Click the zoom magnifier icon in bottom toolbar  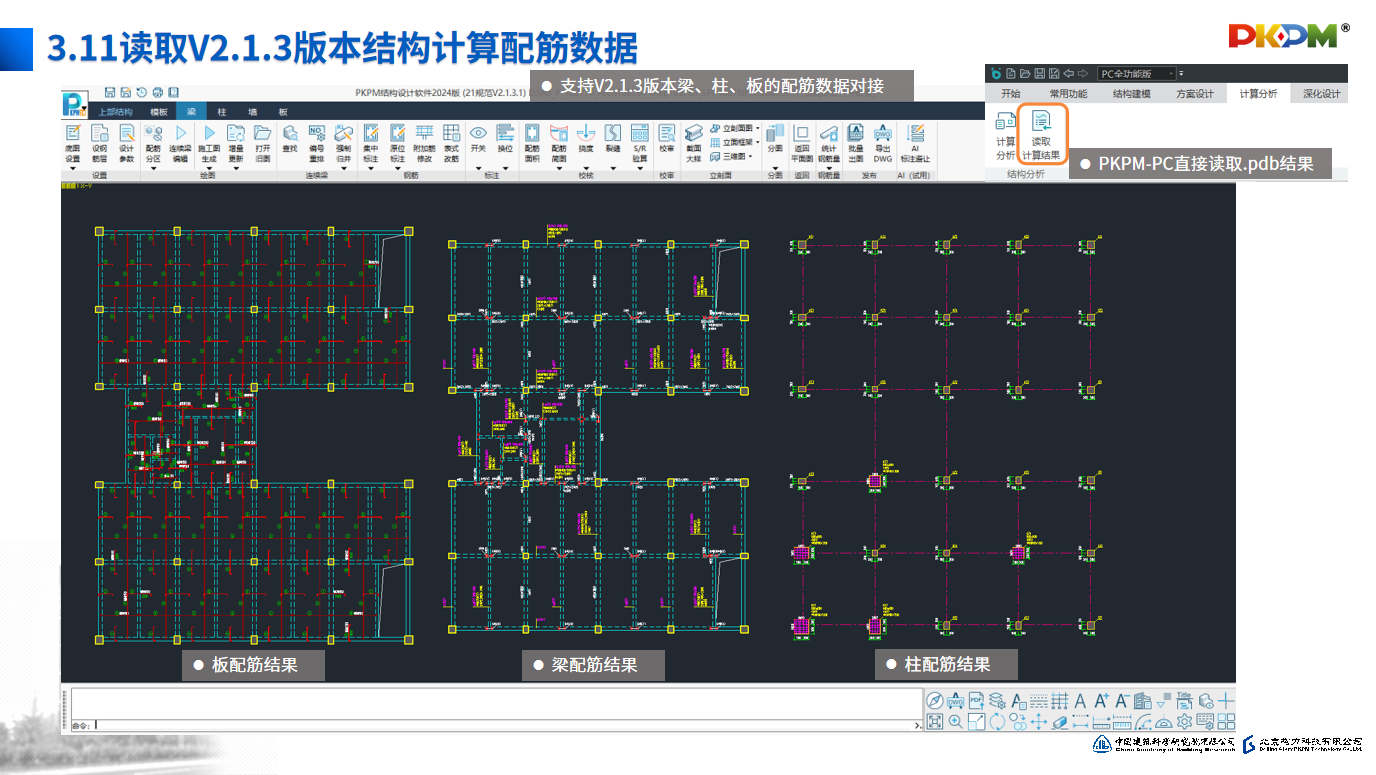coord(956,721)
